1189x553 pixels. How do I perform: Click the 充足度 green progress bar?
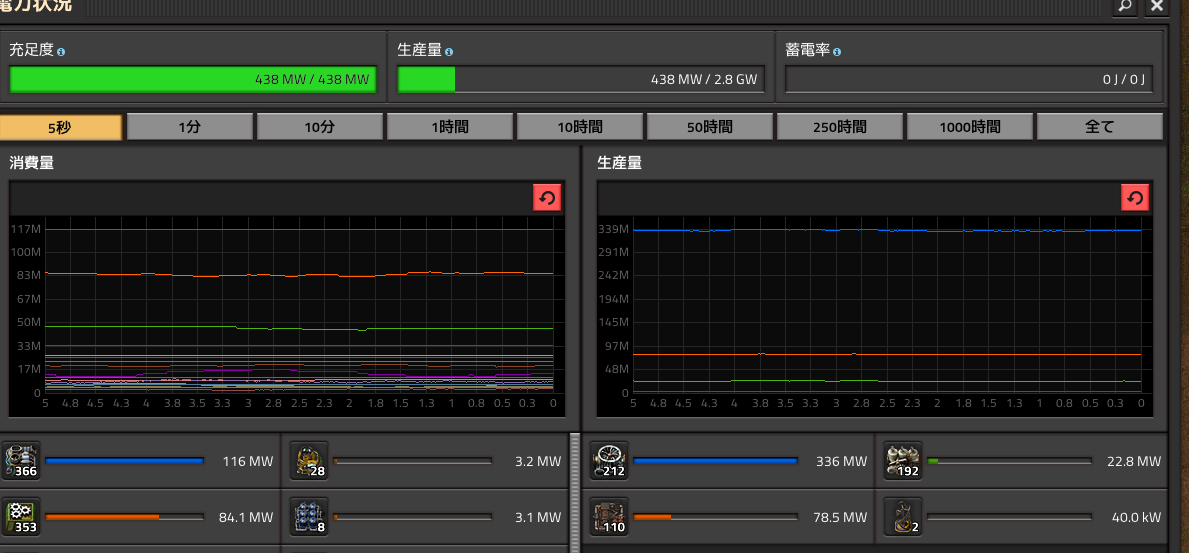[x=193, y=79]
